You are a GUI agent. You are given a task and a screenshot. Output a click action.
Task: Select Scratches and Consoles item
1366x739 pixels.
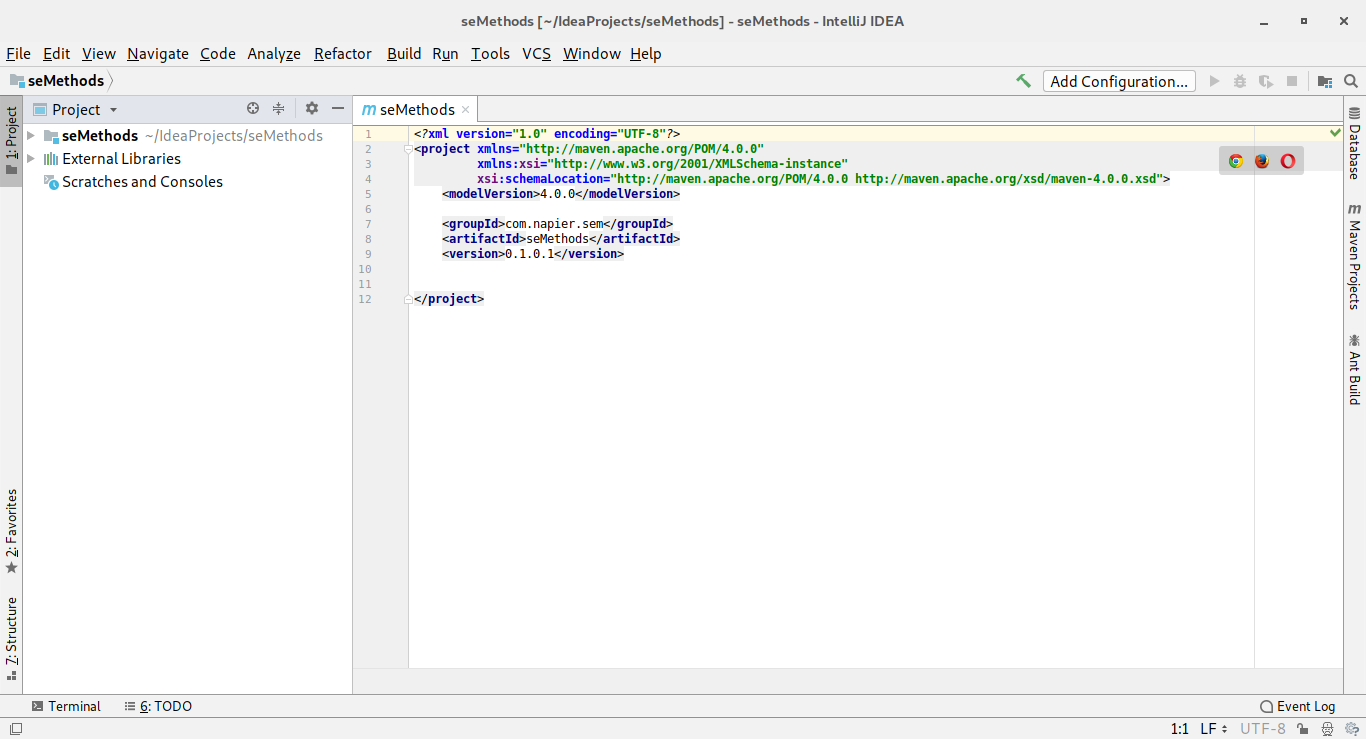(142, 182)
